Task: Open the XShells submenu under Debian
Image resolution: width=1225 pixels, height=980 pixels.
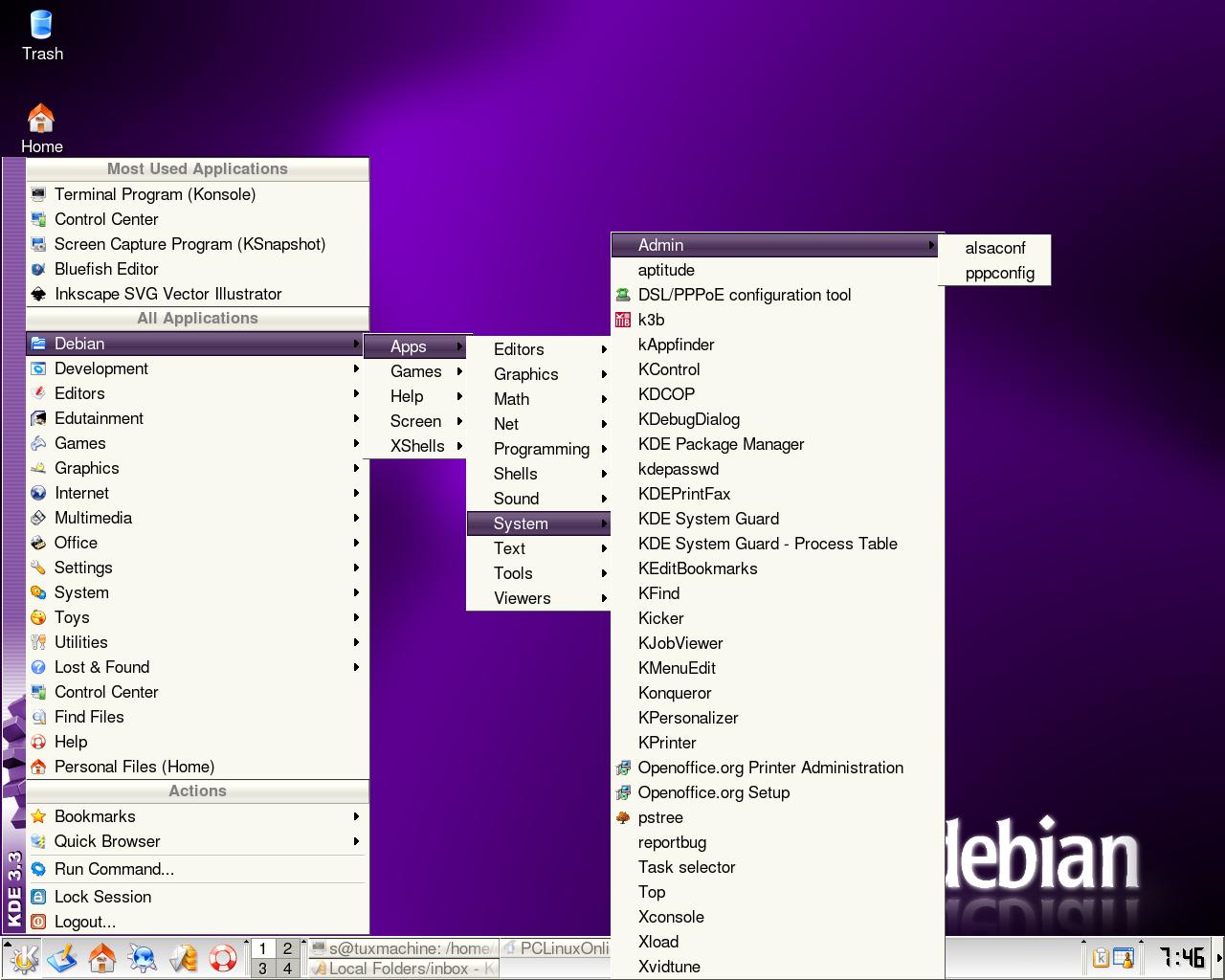Action: [415, 446]
